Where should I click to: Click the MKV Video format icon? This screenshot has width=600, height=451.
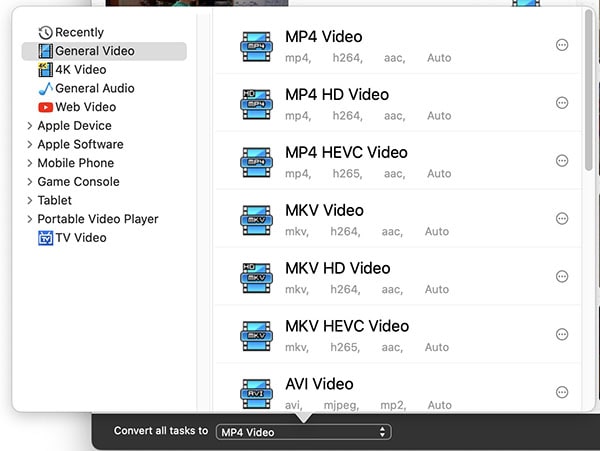click(256, 220)
